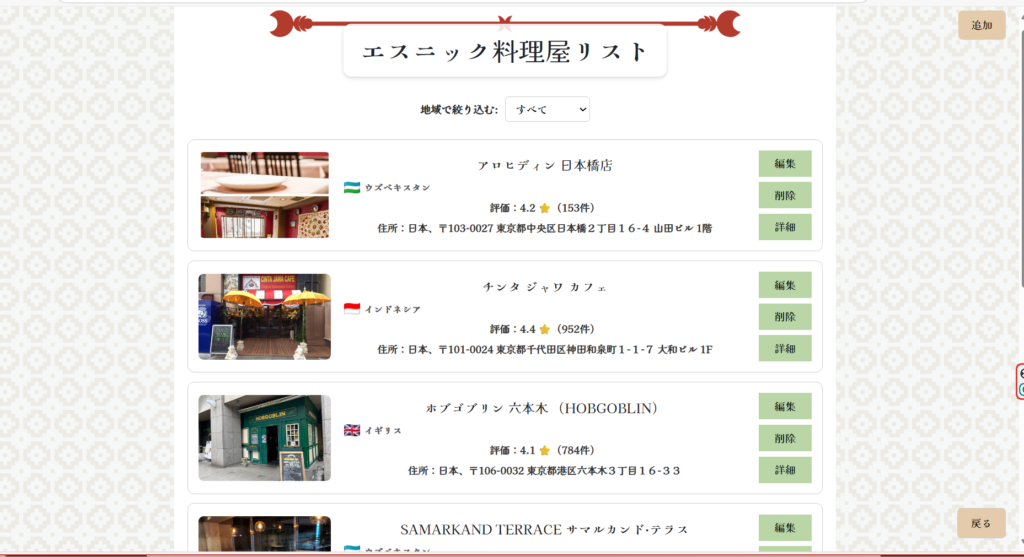
Task: Click 削除 for ホブゴブリン 六本木
Action: 785,438
